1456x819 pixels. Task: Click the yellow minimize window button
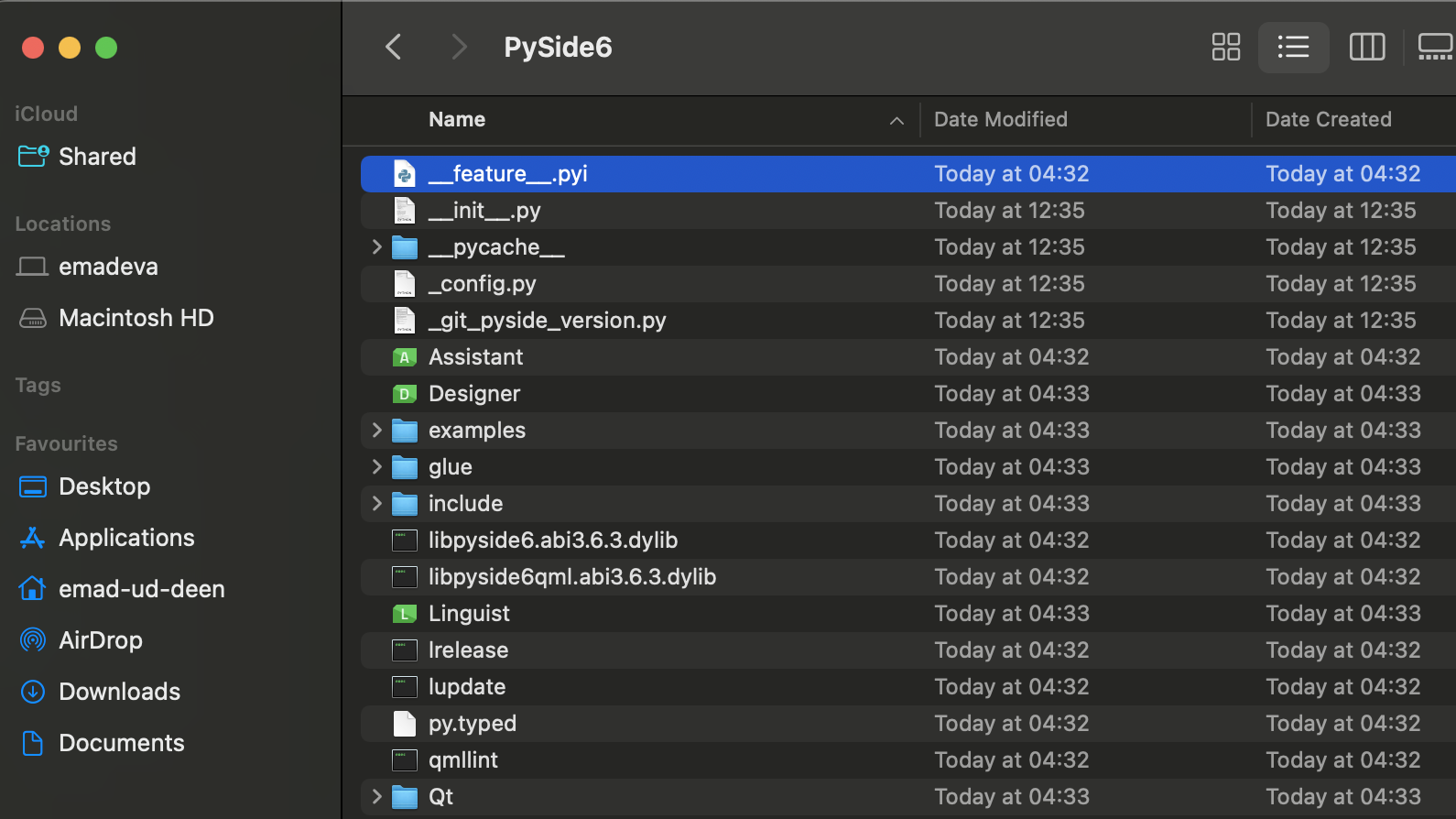pyautogui.click(x=70, y=48)
